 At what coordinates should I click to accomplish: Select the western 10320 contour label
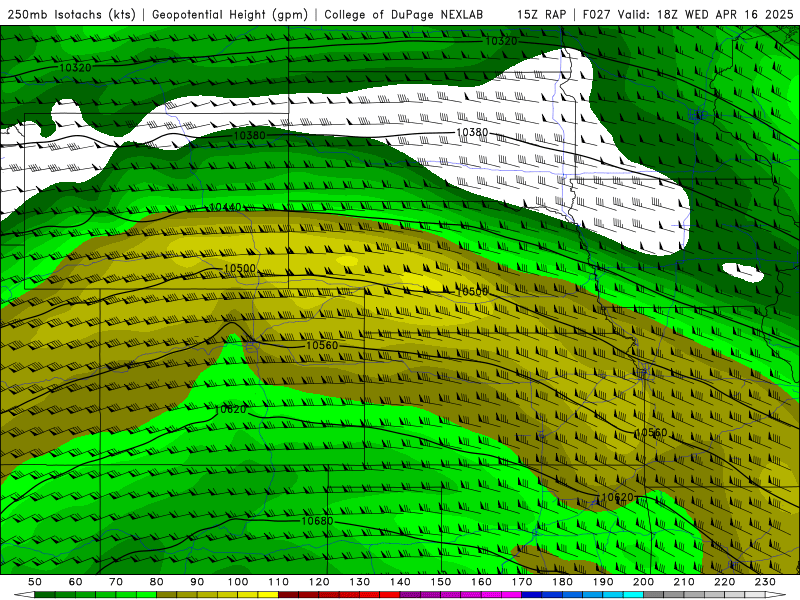tap(76, 67)
